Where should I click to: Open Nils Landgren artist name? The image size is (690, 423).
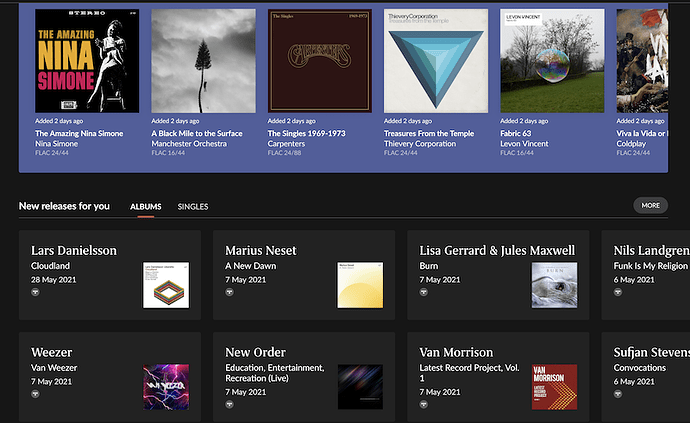tap(652, 250)
